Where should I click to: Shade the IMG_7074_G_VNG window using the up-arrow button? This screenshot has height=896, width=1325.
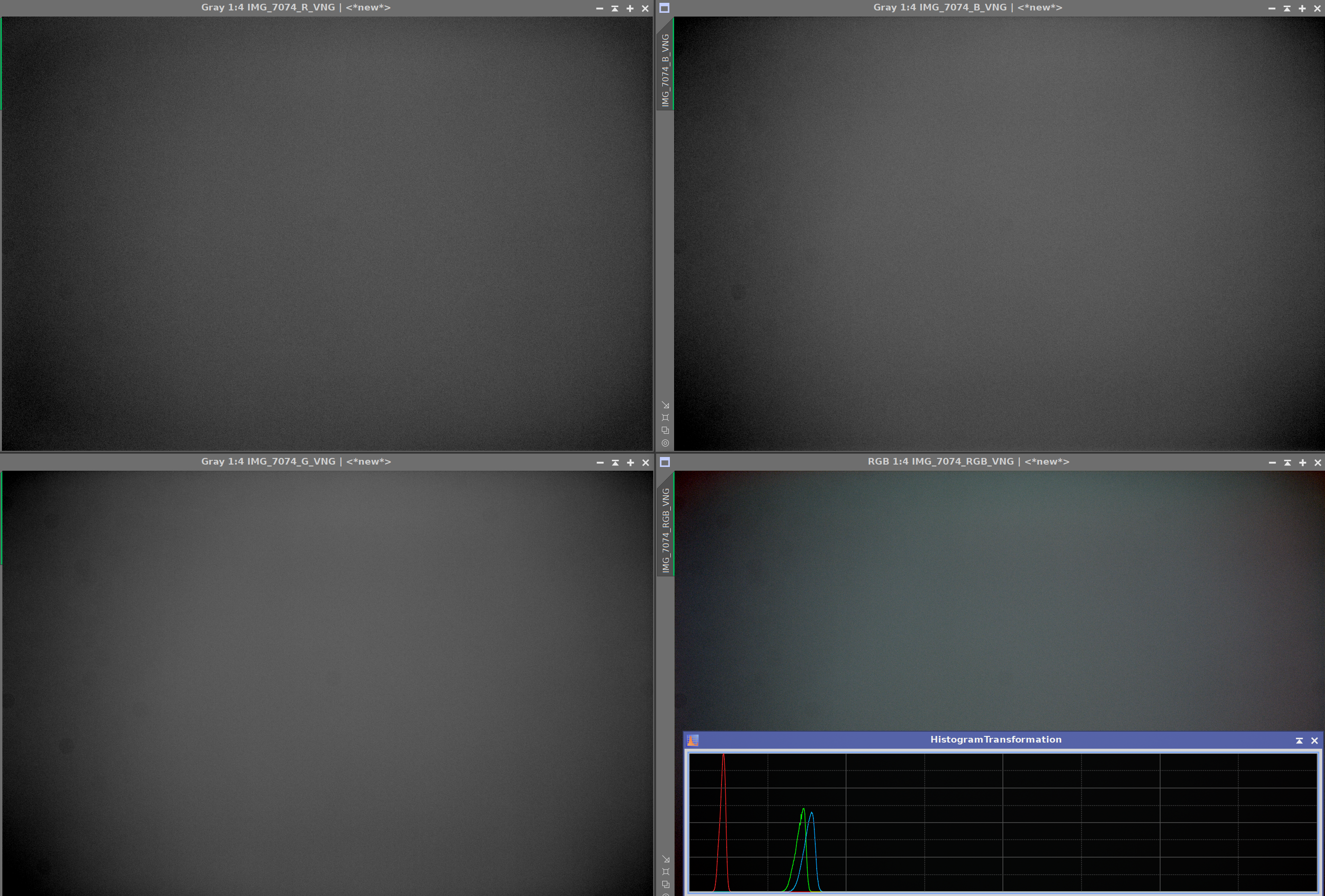click(x=615, y=463)
